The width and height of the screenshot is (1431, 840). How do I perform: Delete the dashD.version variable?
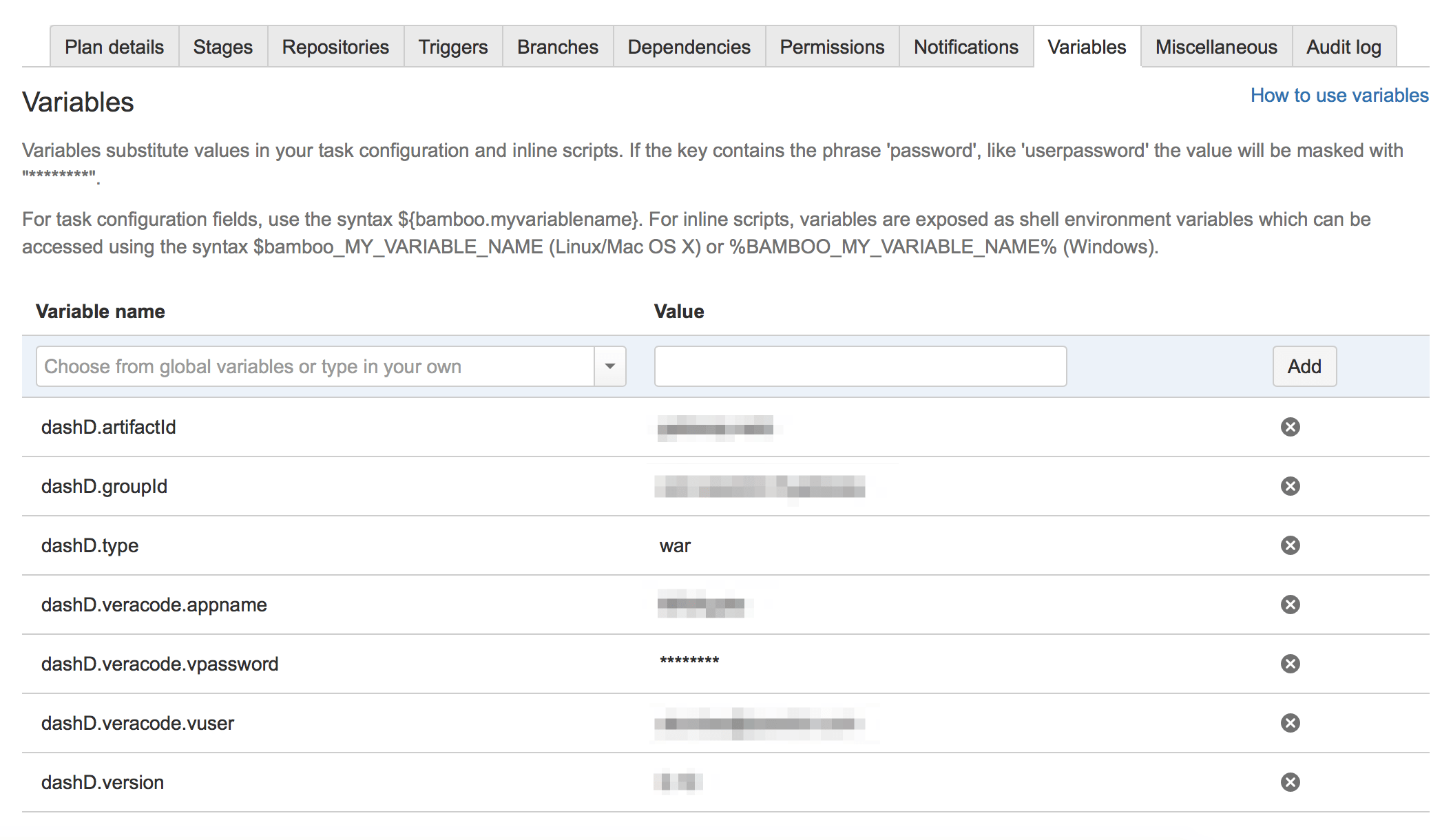[1290, 782]
